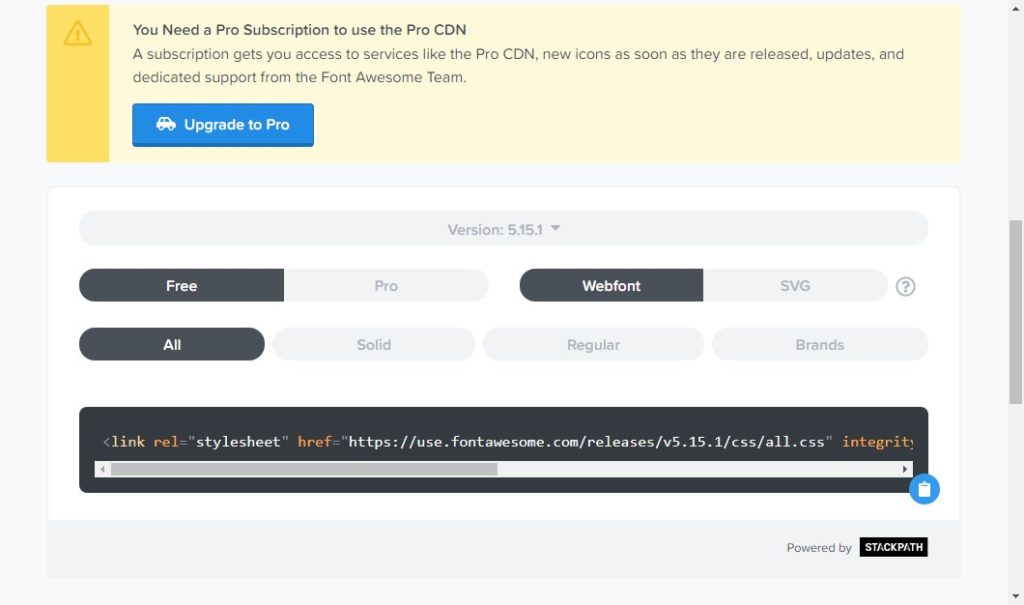
Task: Click the horizontal code scrollbar thumb
Action: pos(304,469)
